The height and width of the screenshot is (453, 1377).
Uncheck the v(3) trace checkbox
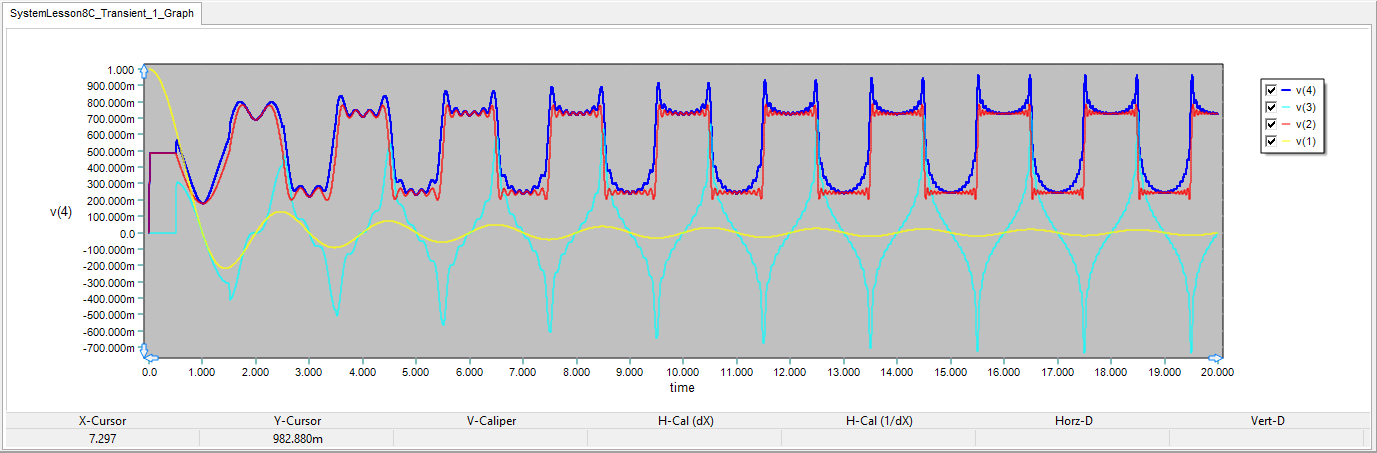click(1270, 108)
